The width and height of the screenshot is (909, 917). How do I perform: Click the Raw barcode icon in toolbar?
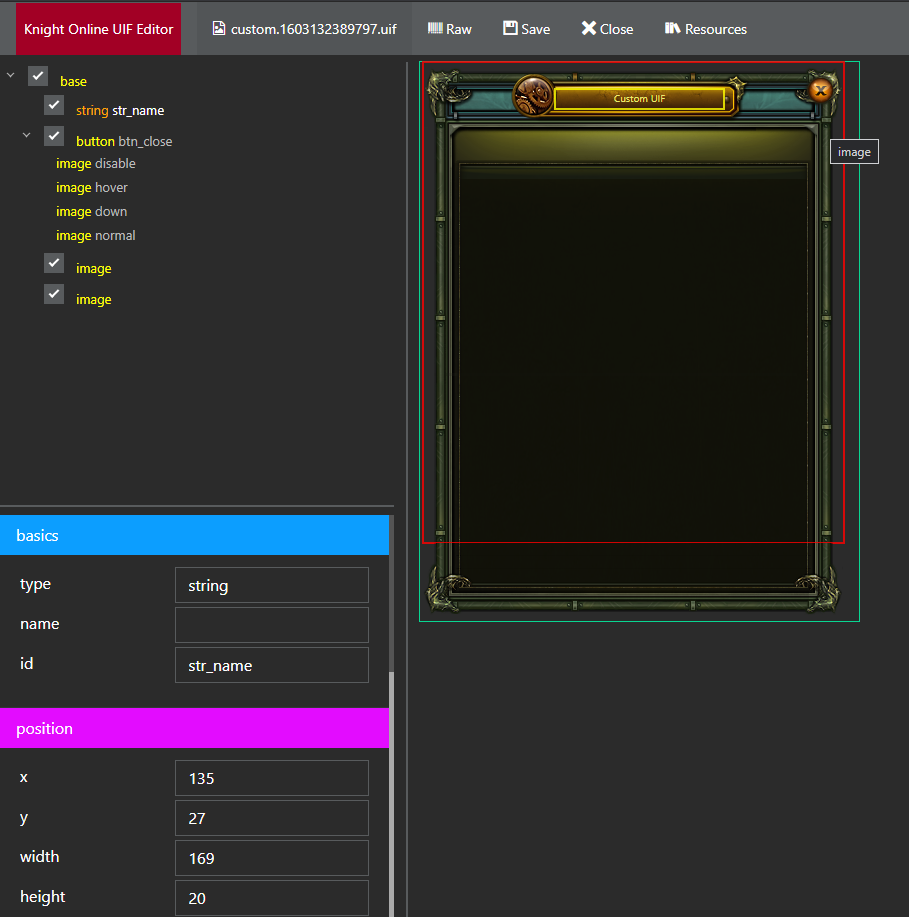[x=435, y=28]
